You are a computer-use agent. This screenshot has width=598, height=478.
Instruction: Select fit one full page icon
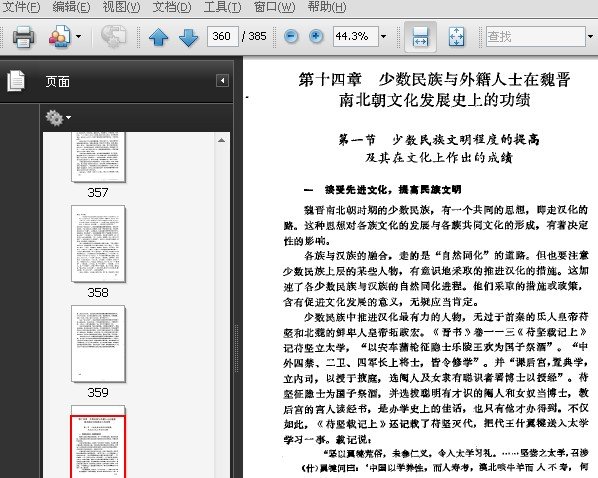(457, 37)
